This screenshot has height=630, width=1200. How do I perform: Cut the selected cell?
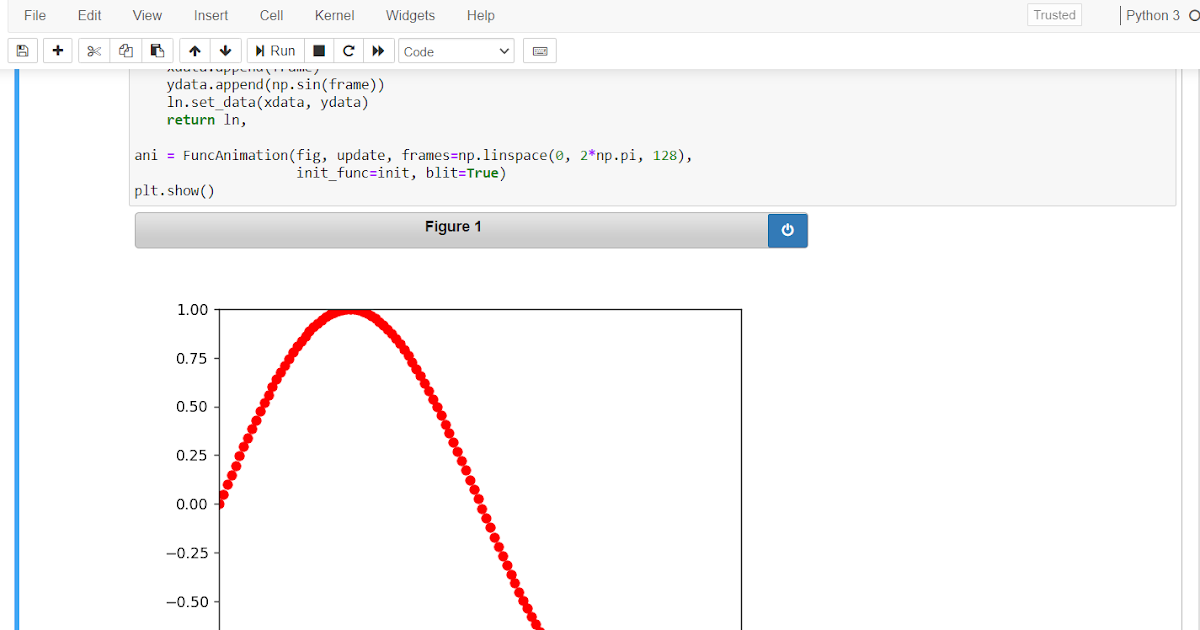(93, 50)
